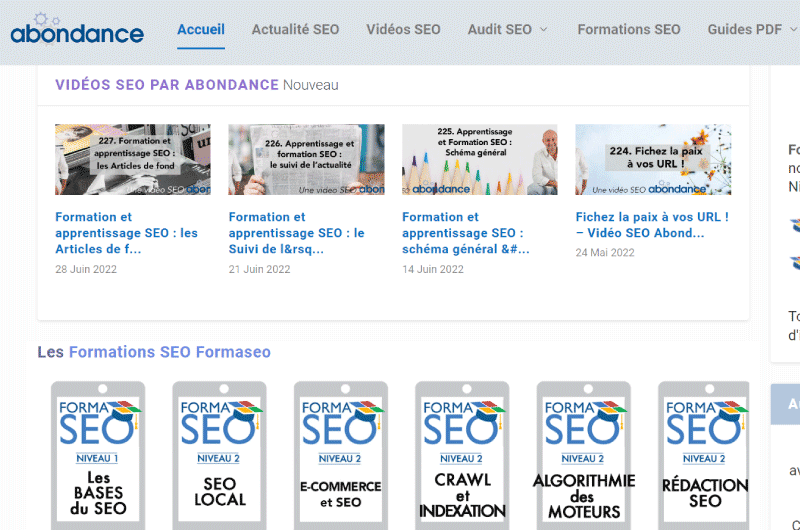Select FormaSEO 'Crawl et Indexation' badge
The height and width of the screenshot is (530, 800).
point(462,456)
